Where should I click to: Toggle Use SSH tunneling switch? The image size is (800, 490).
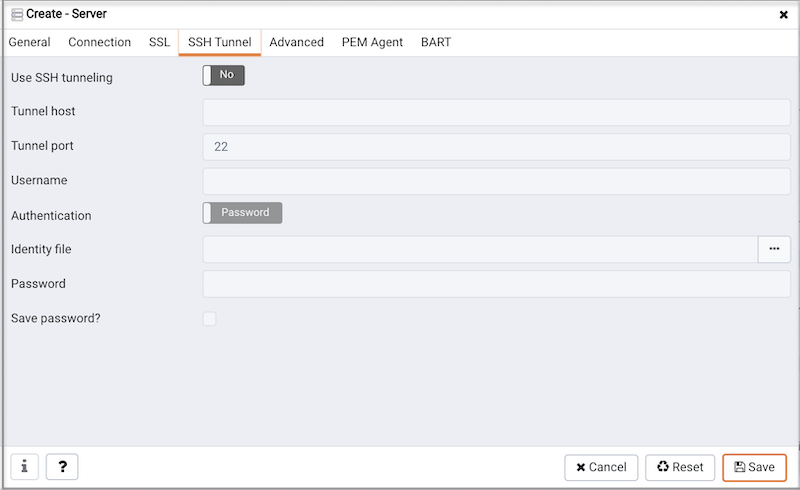click(223, 75)
